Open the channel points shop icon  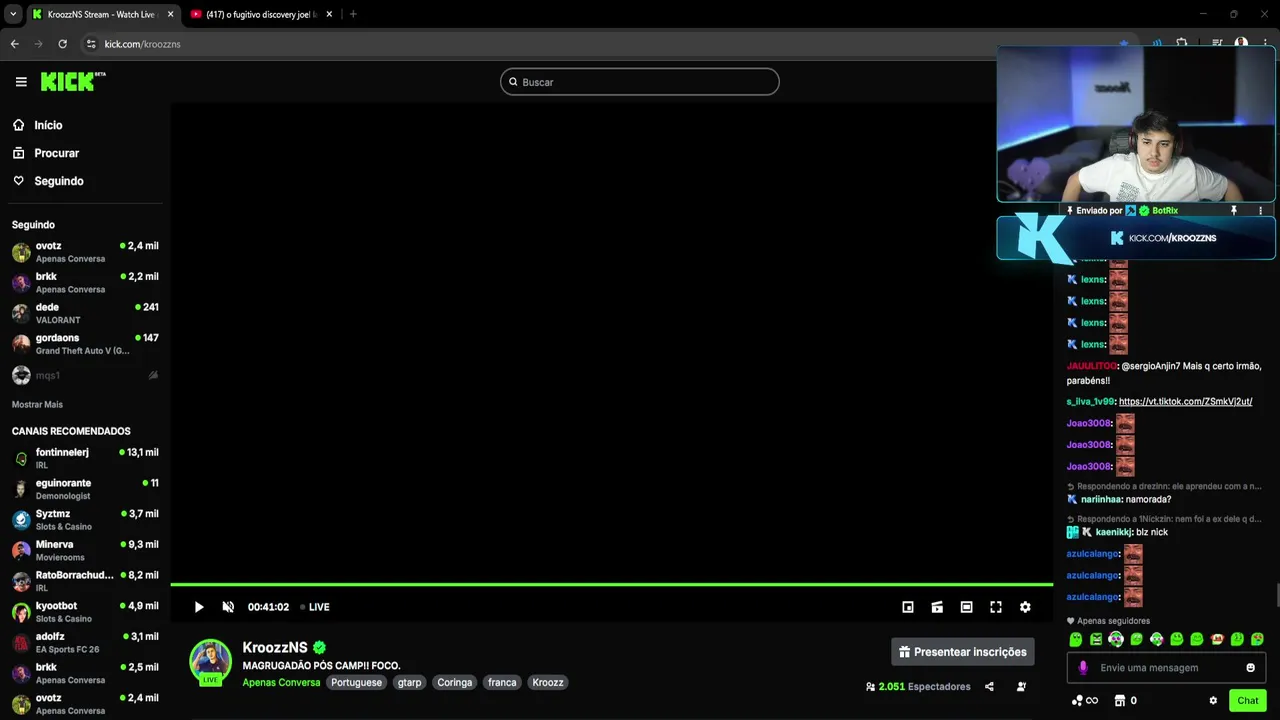pos(1120,701)
